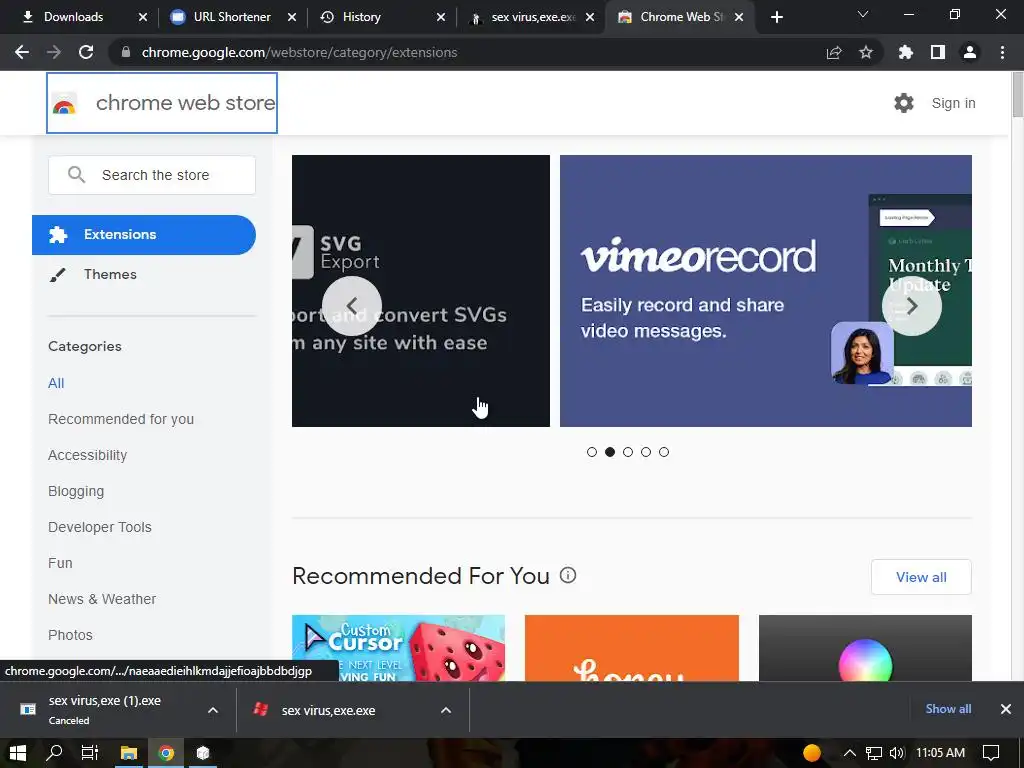Open the white box app in taskbar
This screenshot has height=768, width=1024.
click(203, 753)
